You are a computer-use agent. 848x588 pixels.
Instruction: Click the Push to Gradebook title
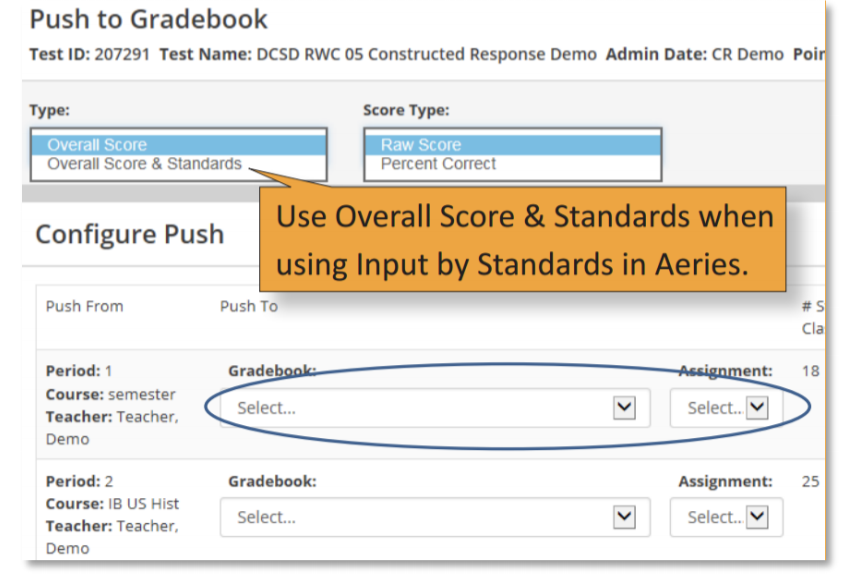click(148, 19)
